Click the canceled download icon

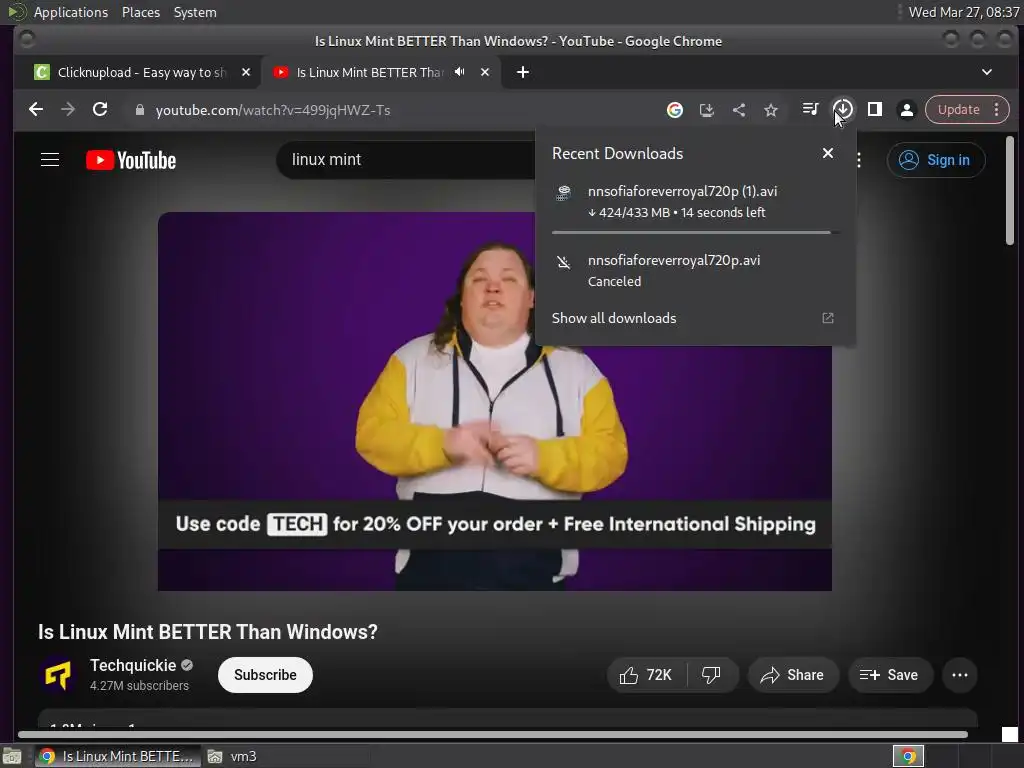[x=563, y=262]
